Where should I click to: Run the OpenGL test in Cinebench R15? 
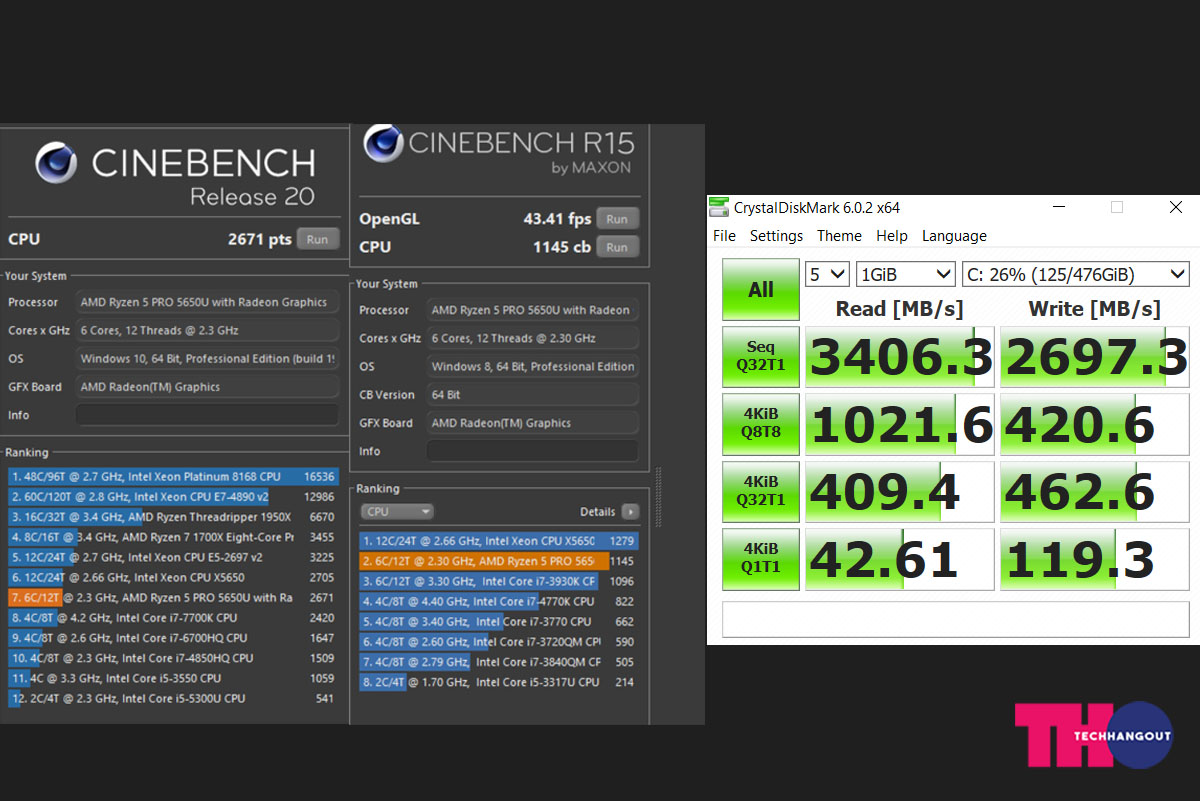(617, 219)
